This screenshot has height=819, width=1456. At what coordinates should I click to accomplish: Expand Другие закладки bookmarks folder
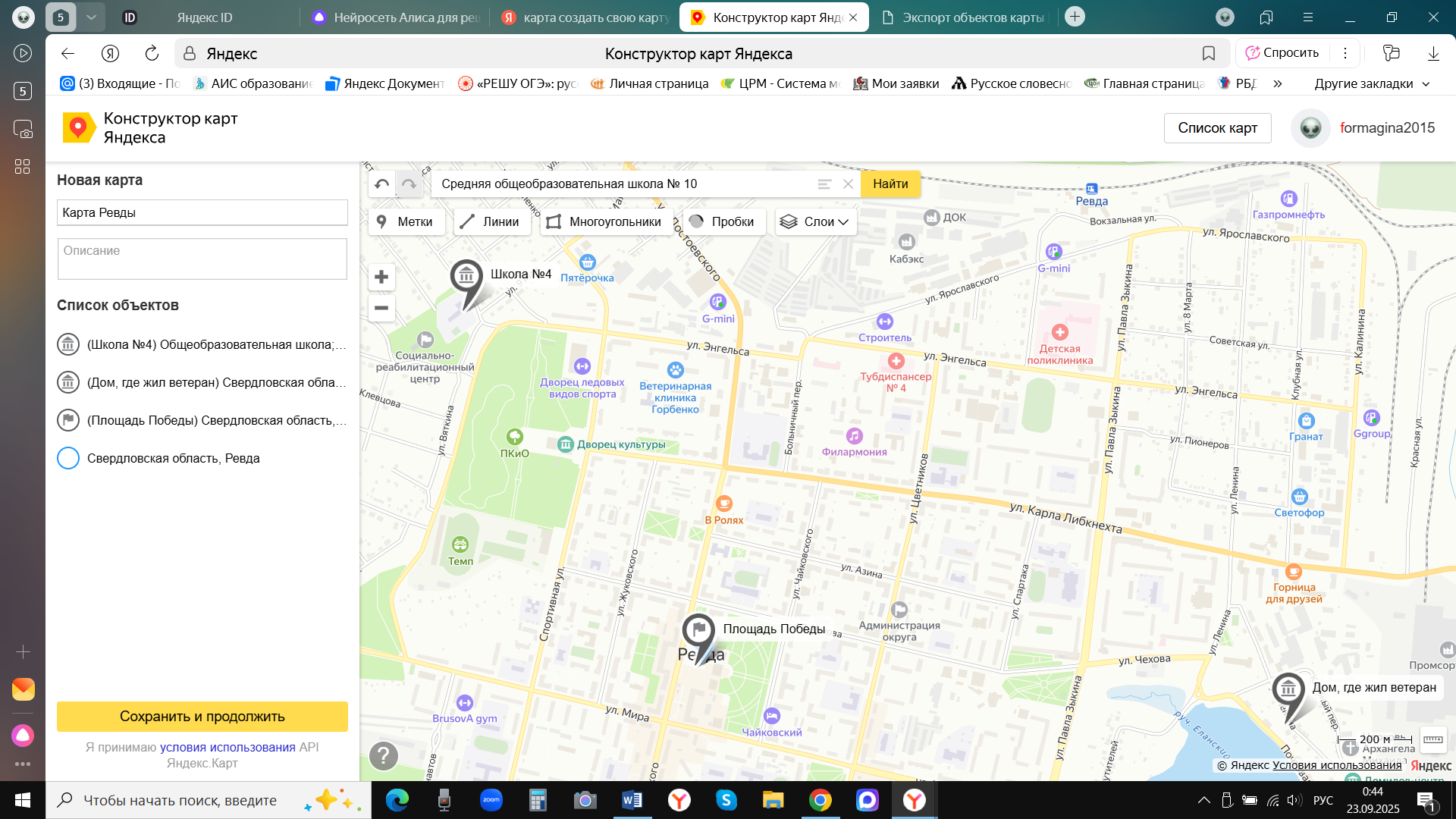(x=1372, y=83)
